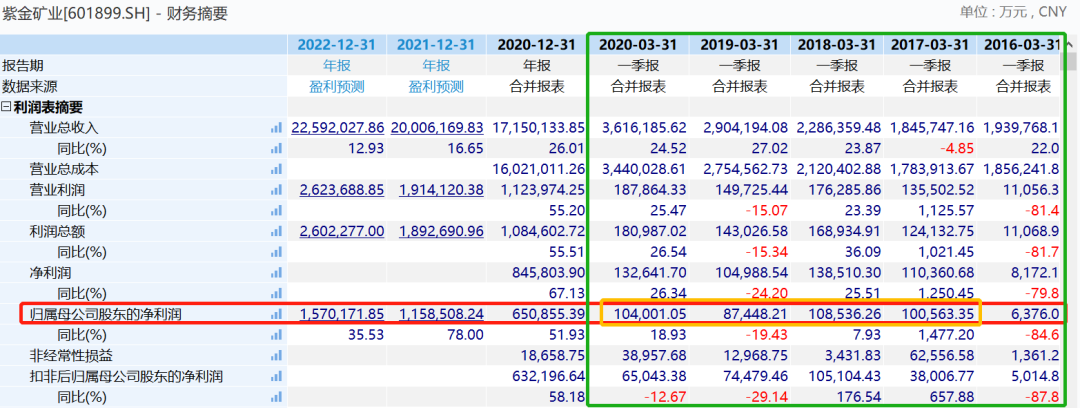Select the 2017-03-31 column header
1080x408 pixels.
[x=931, y=45]
